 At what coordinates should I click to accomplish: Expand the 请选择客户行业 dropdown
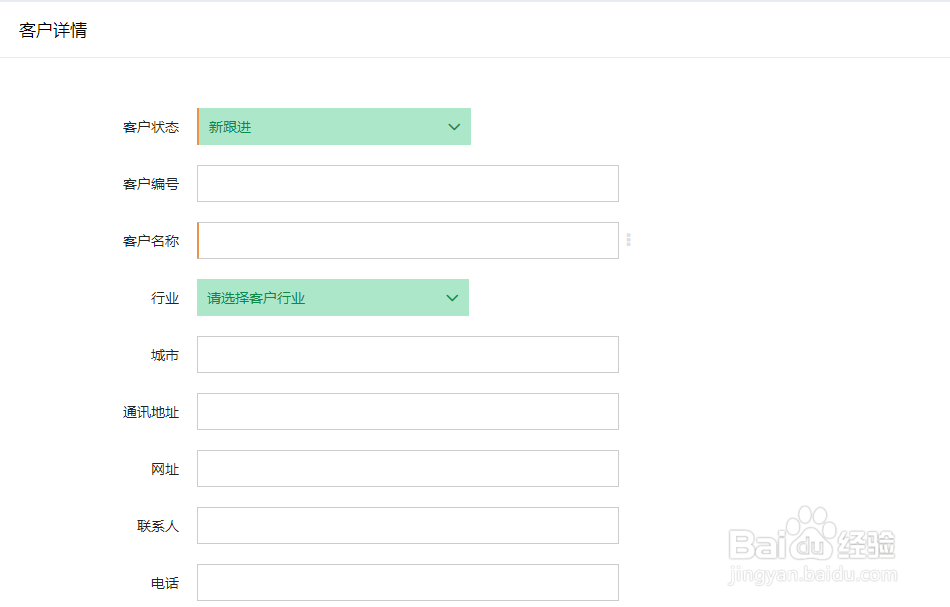318,298
